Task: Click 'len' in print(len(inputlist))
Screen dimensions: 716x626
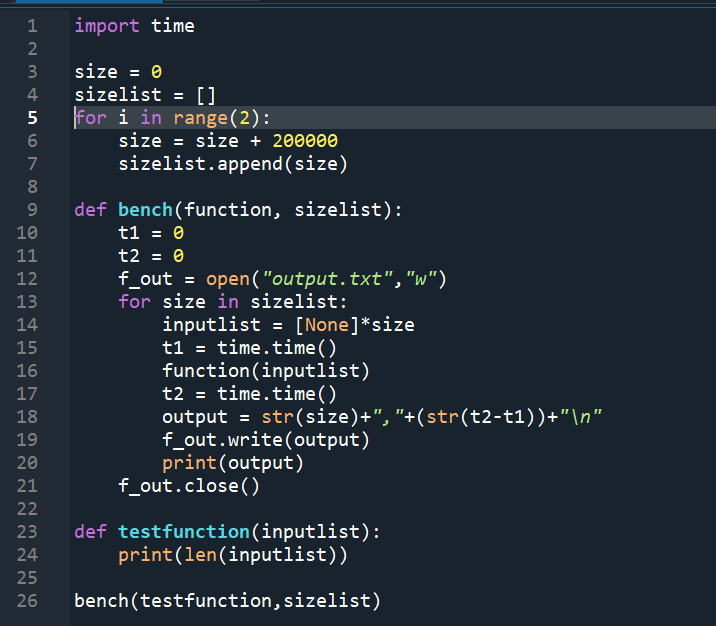Action: point(200,555)
